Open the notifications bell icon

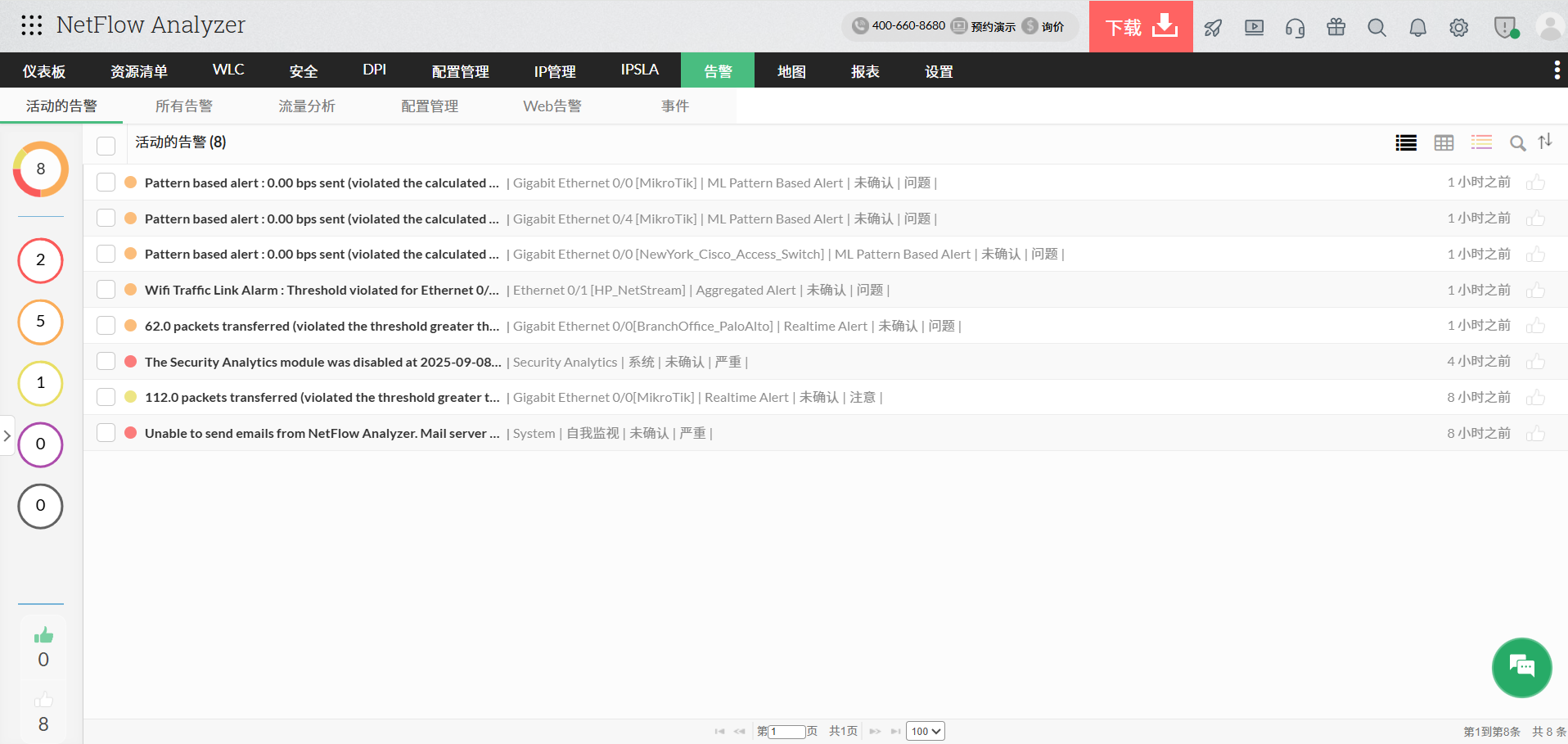(1417, 27)
